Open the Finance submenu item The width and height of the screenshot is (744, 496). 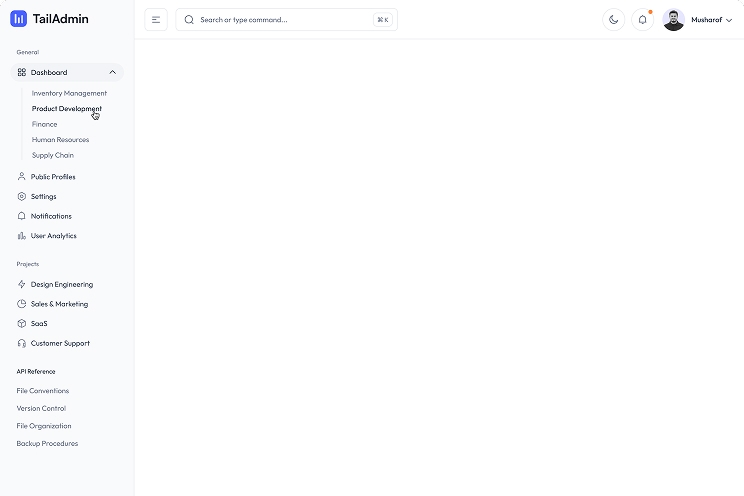(45, 124)
